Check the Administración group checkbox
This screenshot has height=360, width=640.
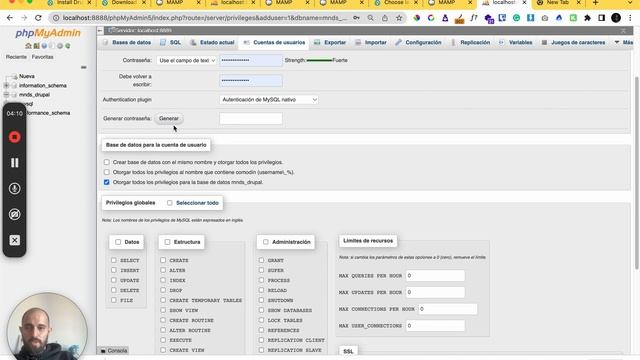coord(266,242)
